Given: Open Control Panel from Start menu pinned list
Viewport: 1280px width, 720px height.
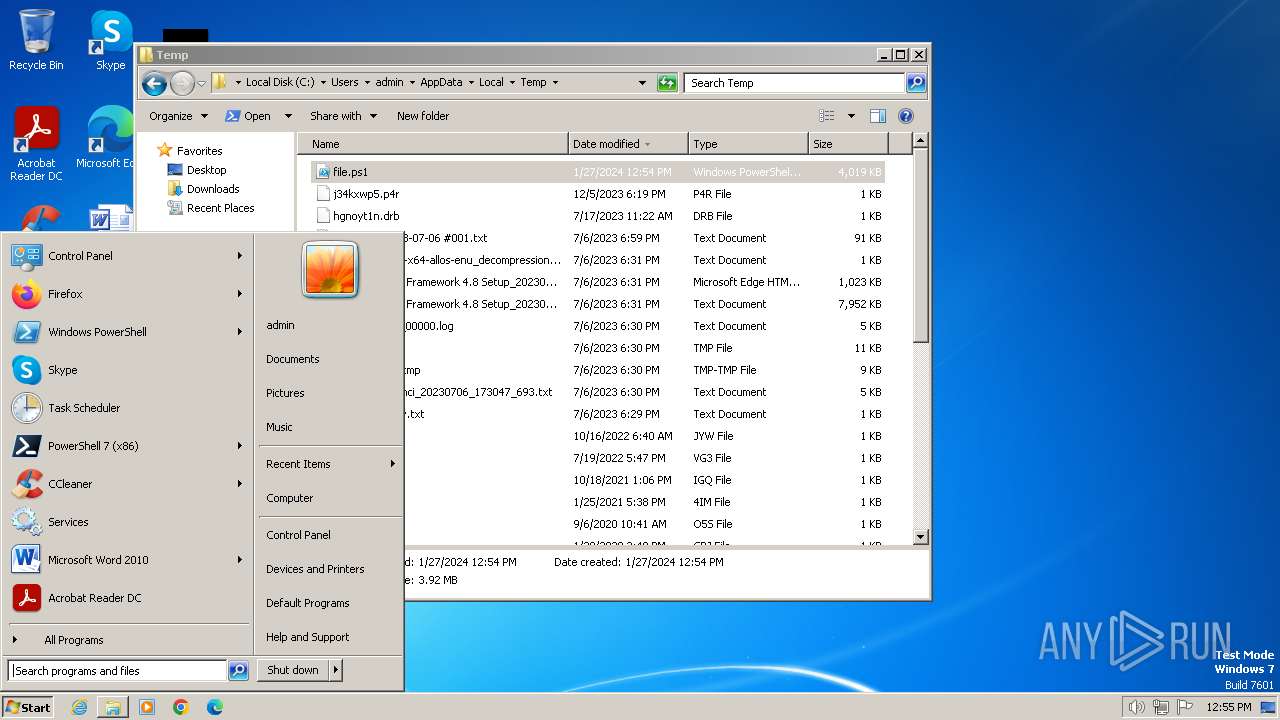Looking at the screenshot, I should (127, 256).
